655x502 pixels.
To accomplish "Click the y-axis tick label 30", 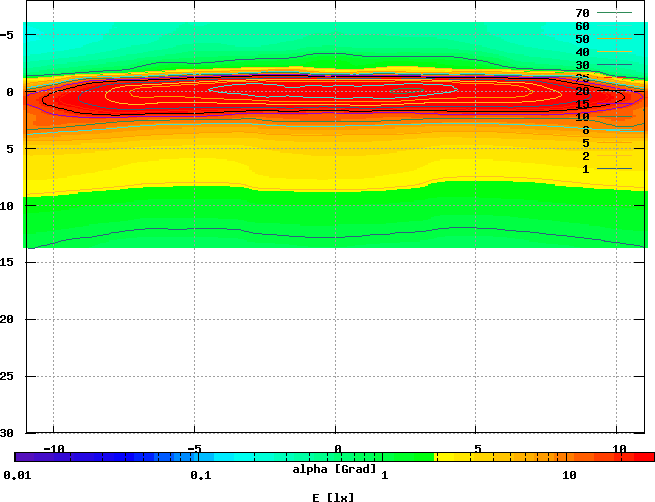I will point(7,433).
